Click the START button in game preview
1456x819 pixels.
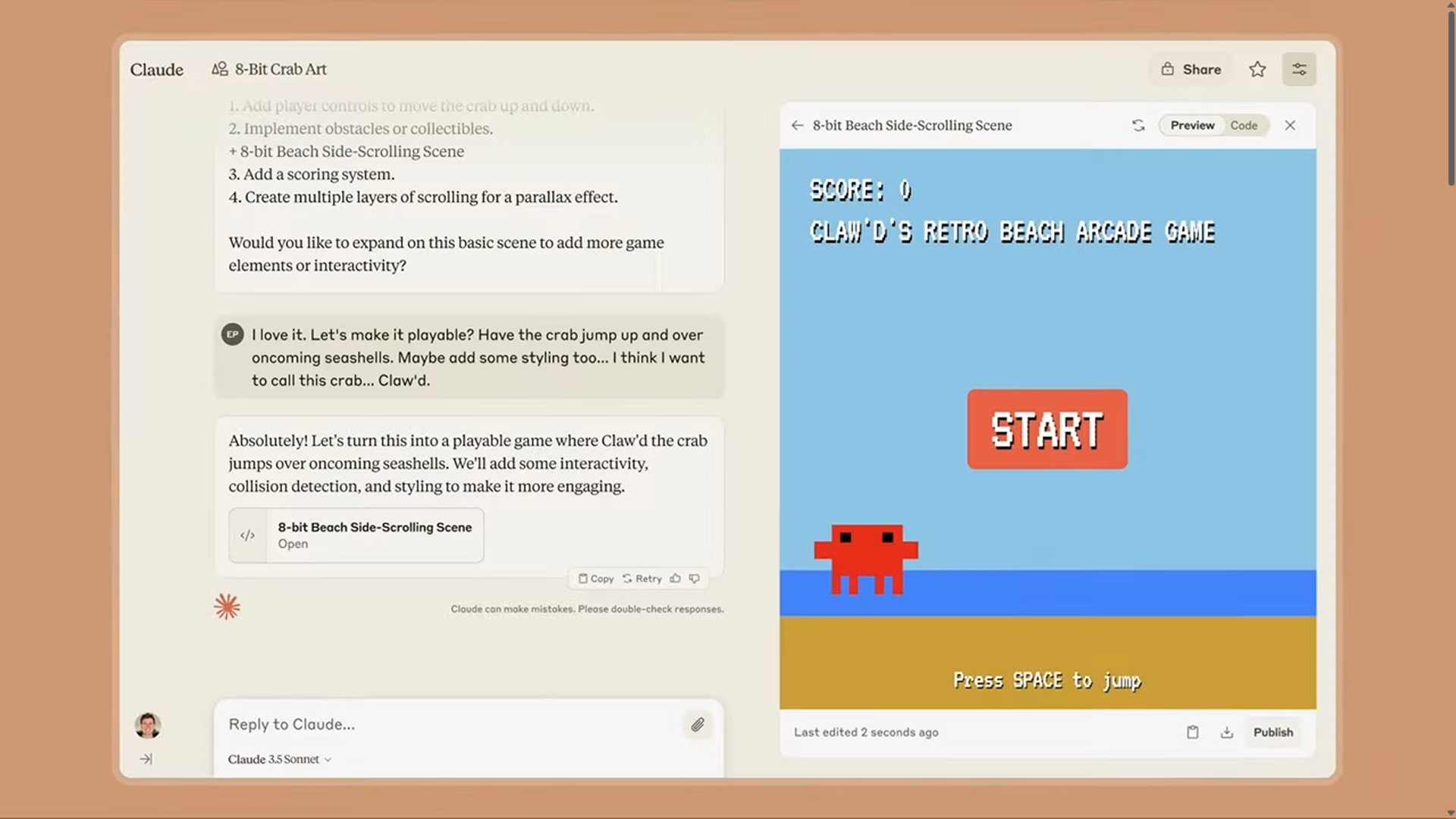[x=1047, y=429]
